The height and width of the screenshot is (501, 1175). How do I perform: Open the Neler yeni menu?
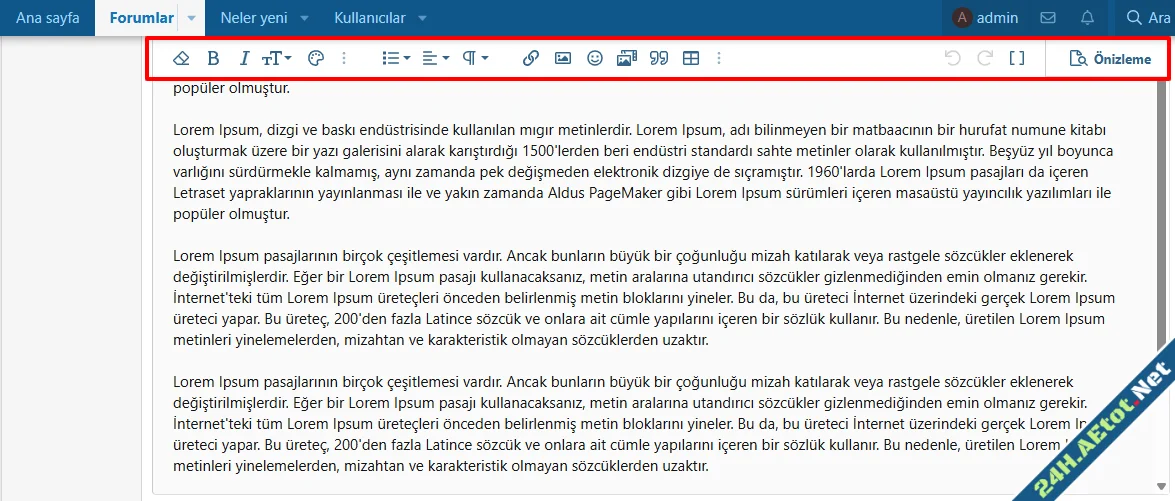click(x=253, y=18)
